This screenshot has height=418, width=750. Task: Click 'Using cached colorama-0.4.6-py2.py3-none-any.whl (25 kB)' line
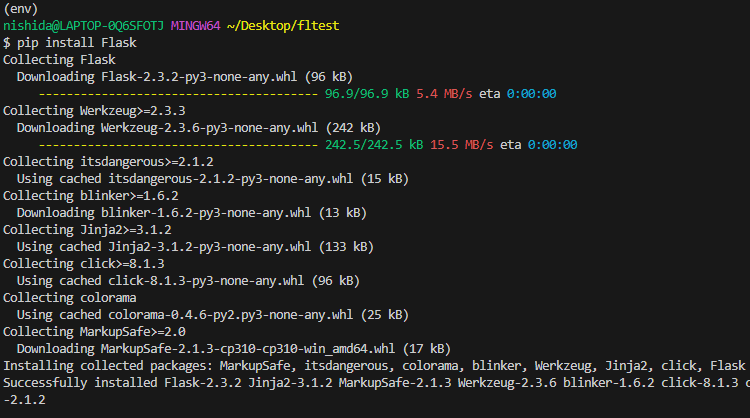pos(213,315)
